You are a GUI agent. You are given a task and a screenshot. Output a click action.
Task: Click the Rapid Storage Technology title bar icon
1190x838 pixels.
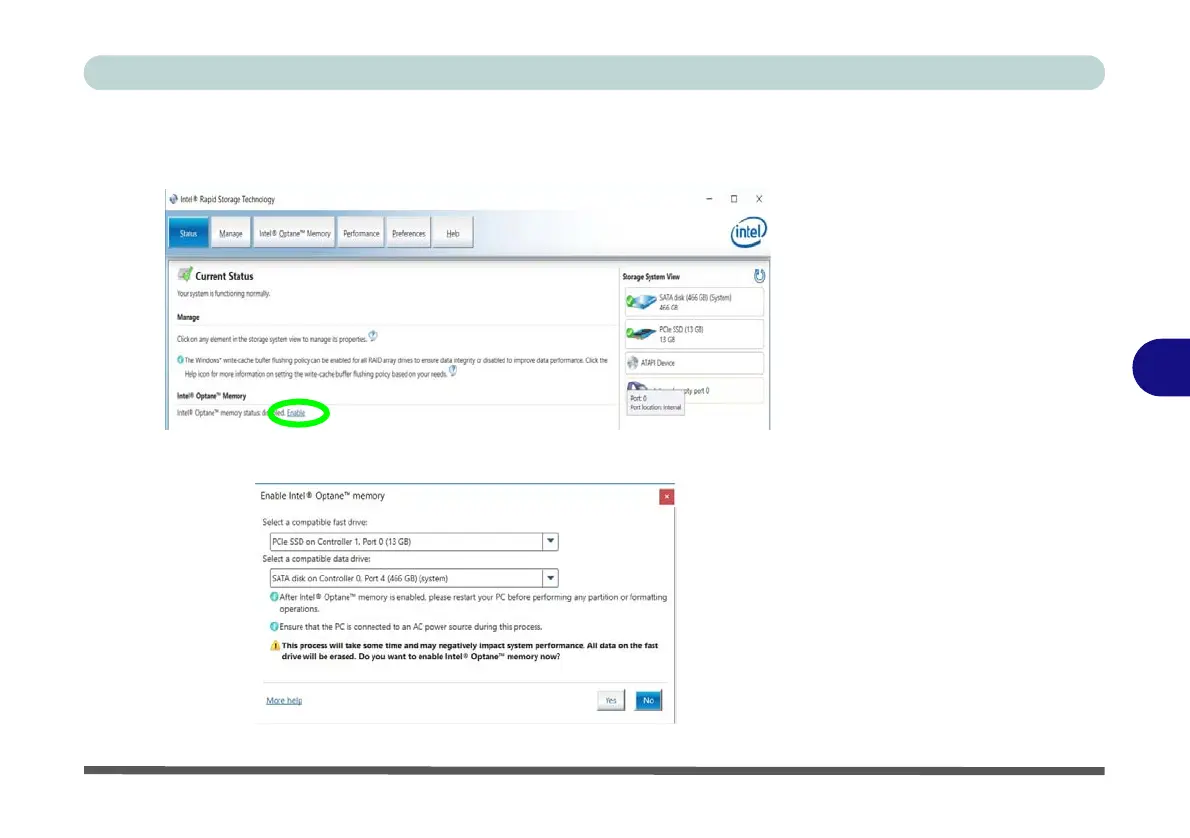click(174, 199)
